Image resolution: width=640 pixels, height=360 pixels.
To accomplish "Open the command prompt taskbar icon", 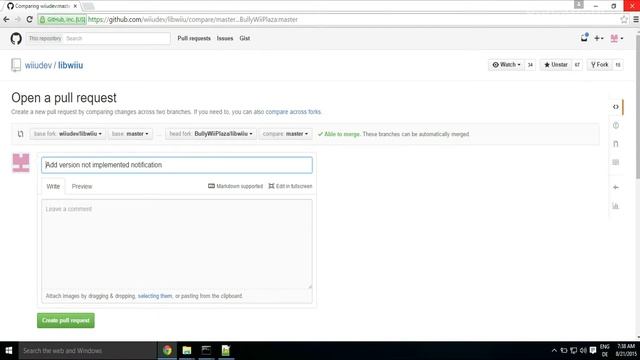I will click(x=206, y=351).
